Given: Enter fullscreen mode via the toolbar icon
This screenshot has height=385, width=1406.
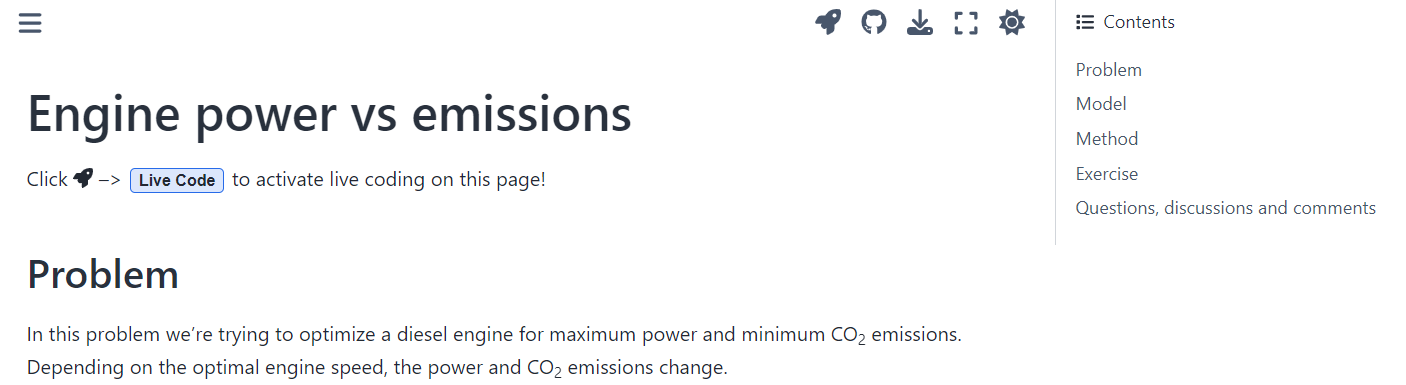Looking at the screenshot, I should [x=966, y=22].
